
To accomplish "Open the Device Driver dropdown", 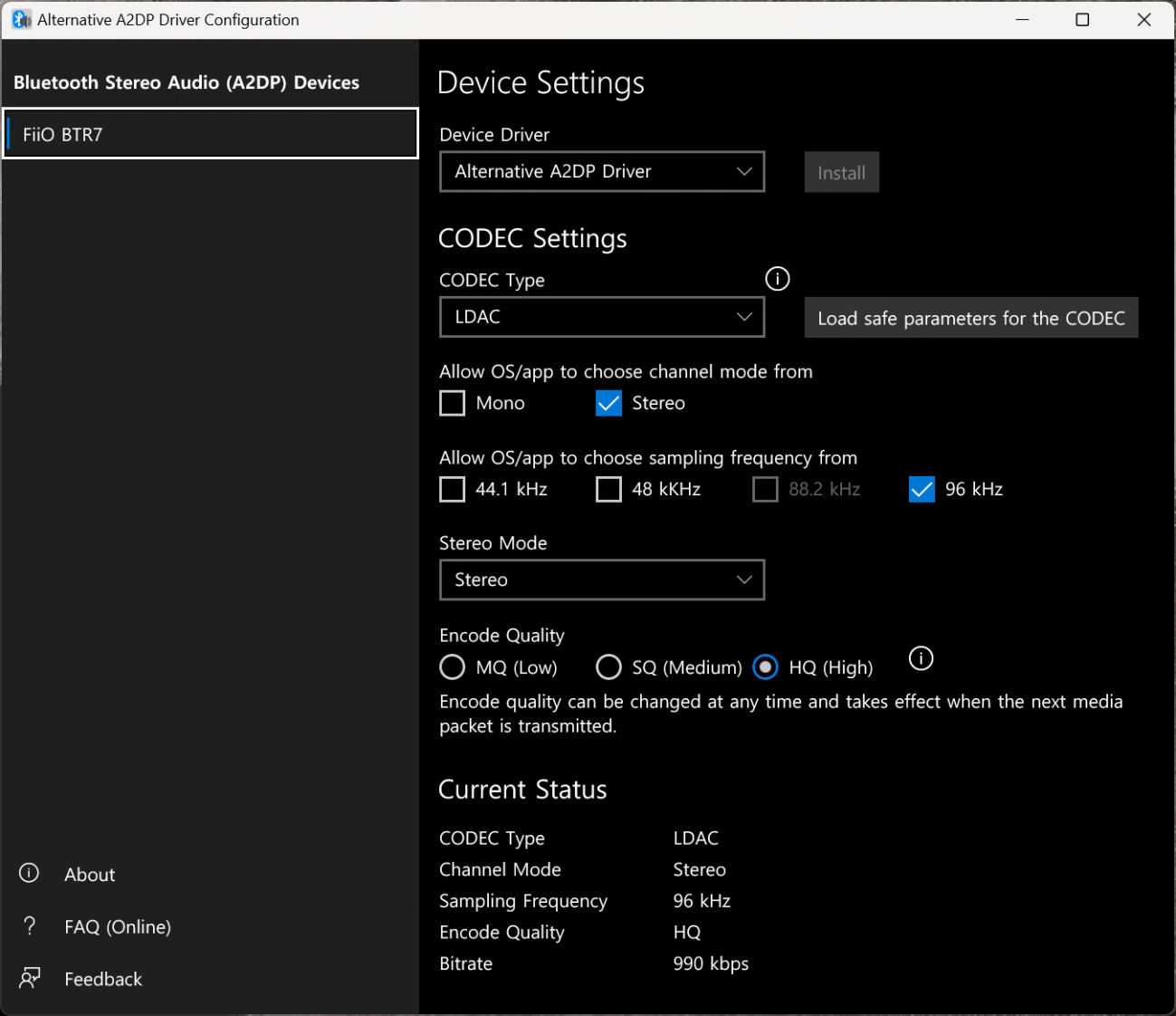I will point(602,171).
